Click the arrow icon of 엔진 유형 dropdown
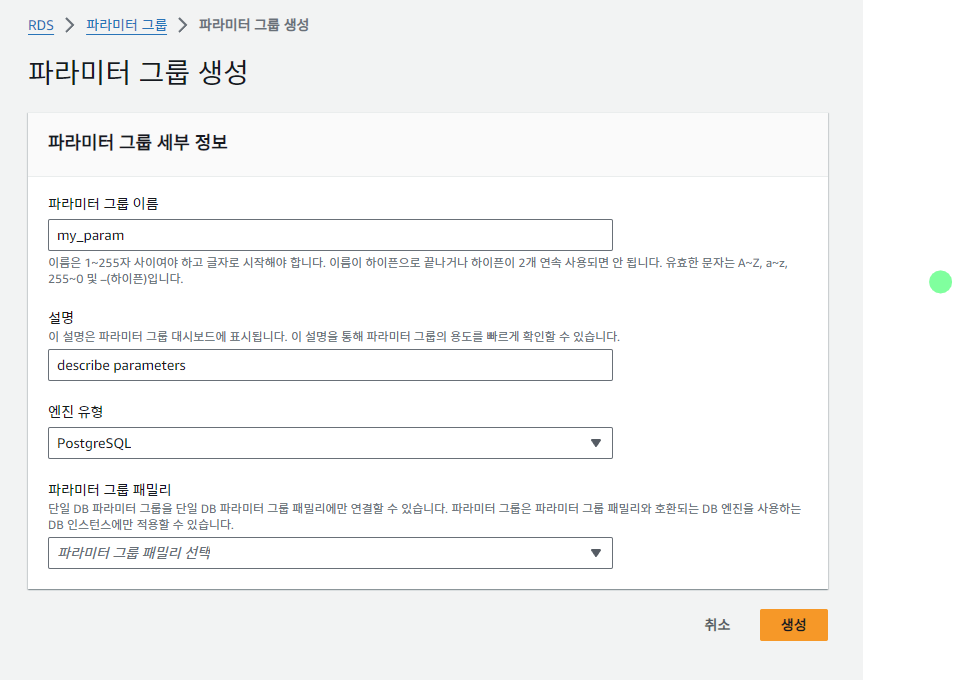Screen dimensions: 953x680 click(596, 443)
